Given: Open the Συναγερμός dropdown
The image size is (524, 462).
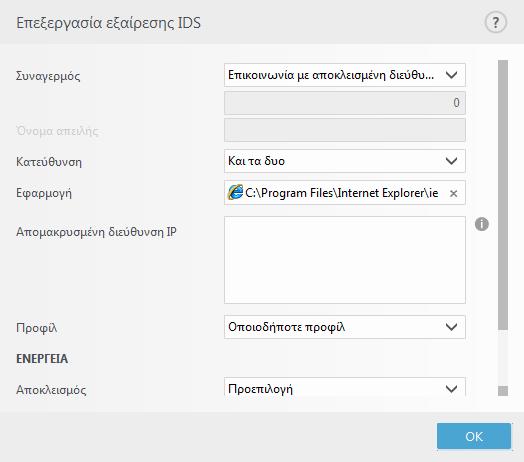Looking at the screenshot, I should coord(345,75).
